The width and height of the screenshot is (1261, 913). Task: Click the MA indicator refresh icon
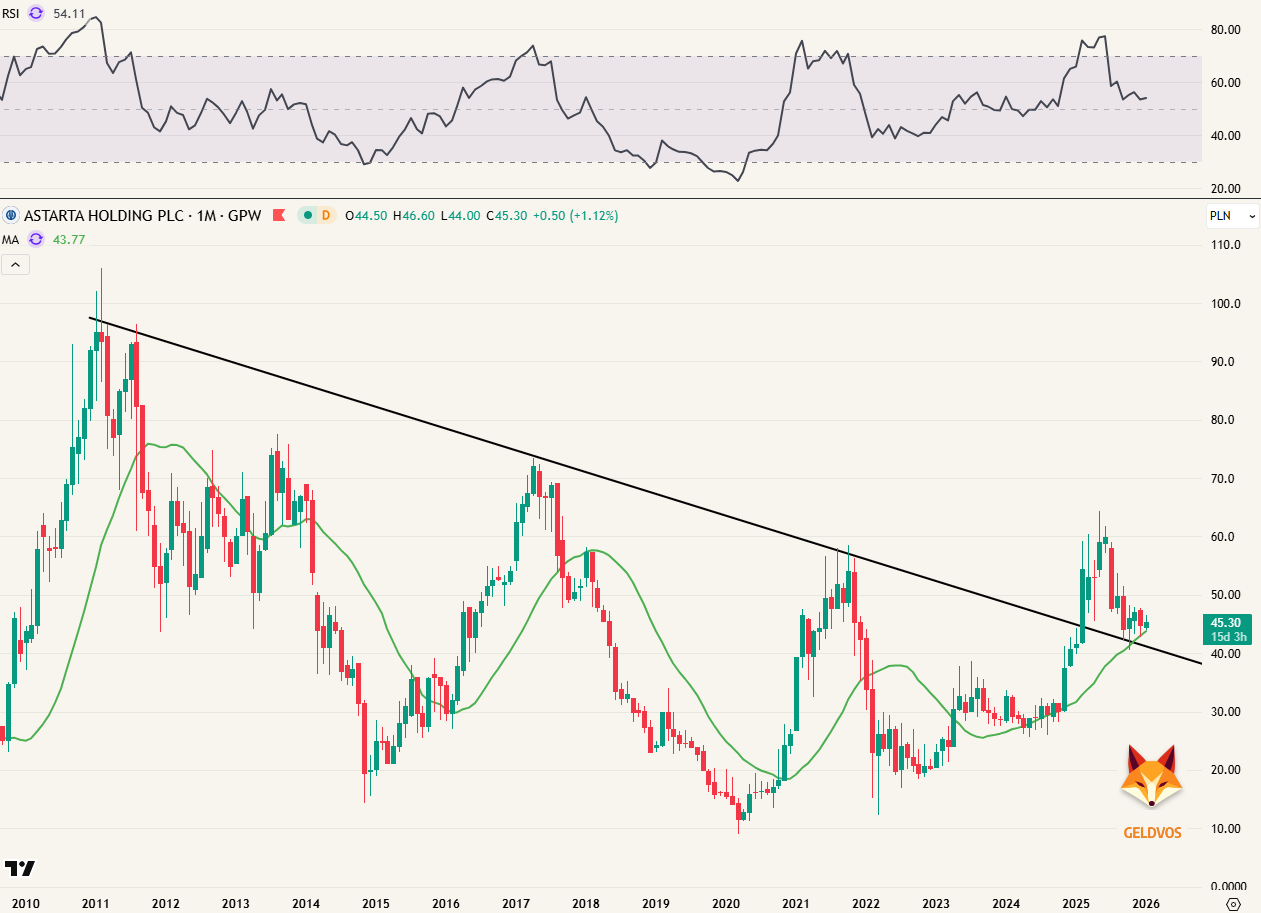click(x=36, y=239)
